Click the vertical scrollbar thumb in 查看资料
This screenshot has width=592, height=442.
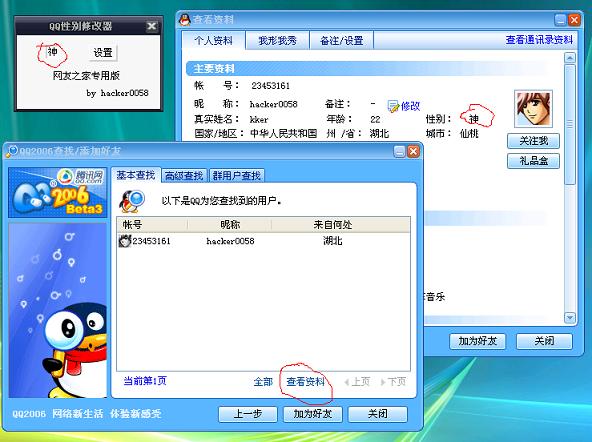(570, 124)
